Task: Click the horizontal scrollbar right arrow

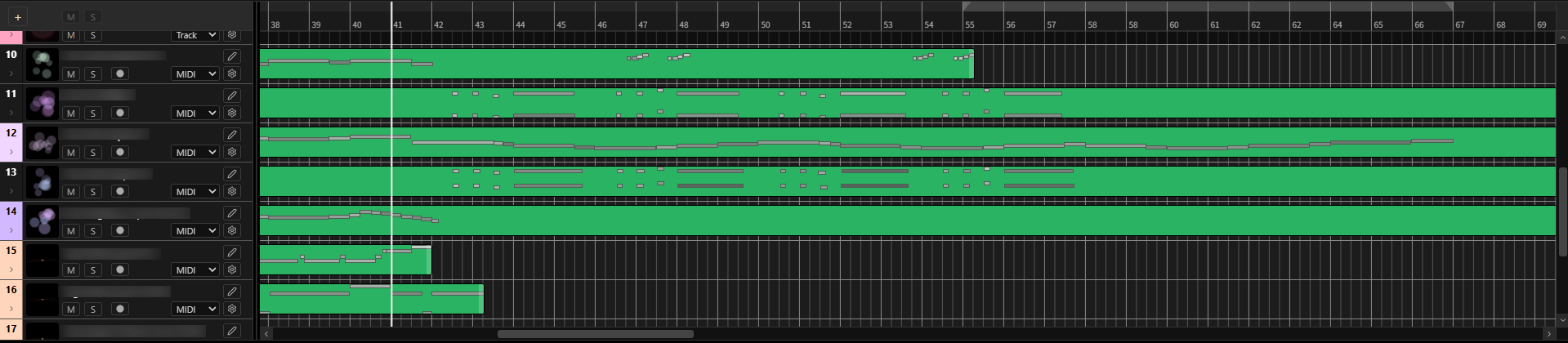Action: coord(1549,333)
